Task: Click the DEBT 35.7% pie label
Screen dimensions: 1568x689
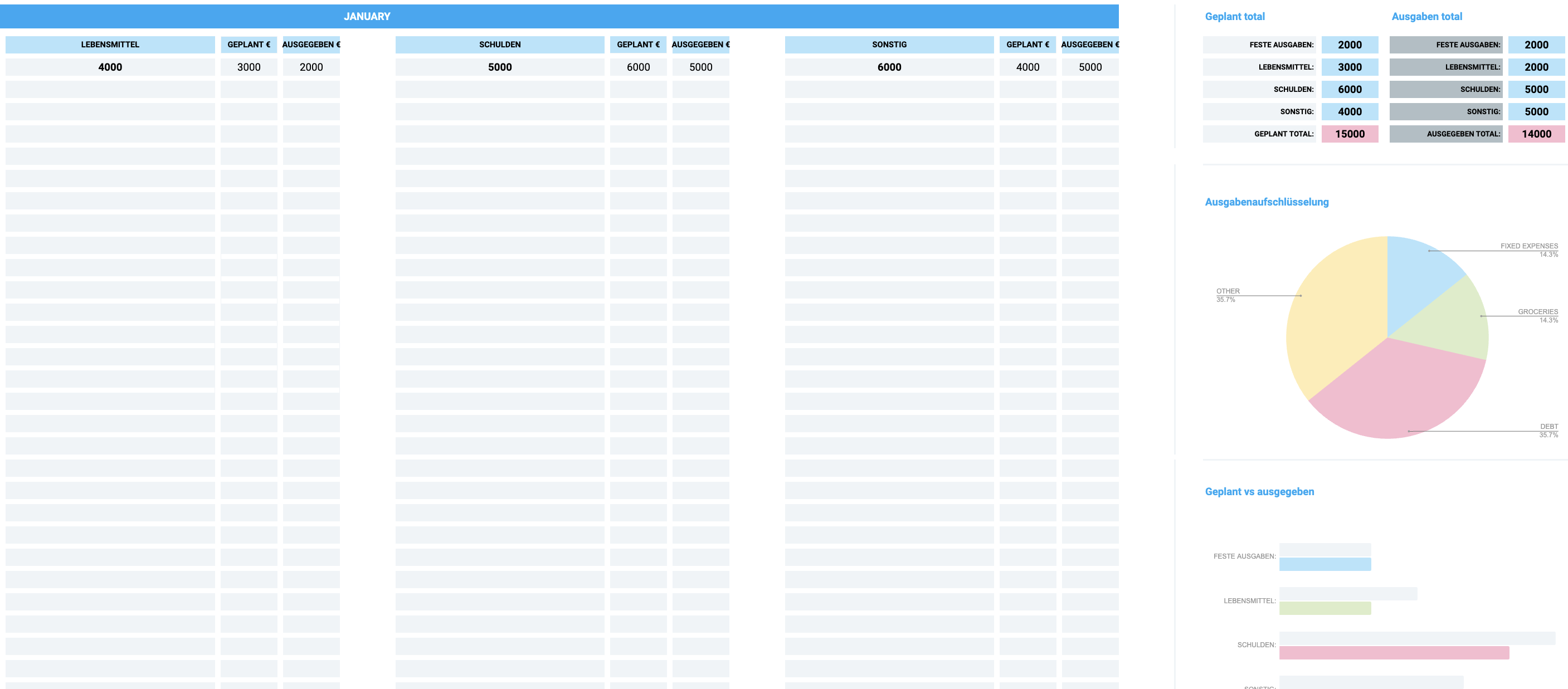Action: click(1548, 431)
